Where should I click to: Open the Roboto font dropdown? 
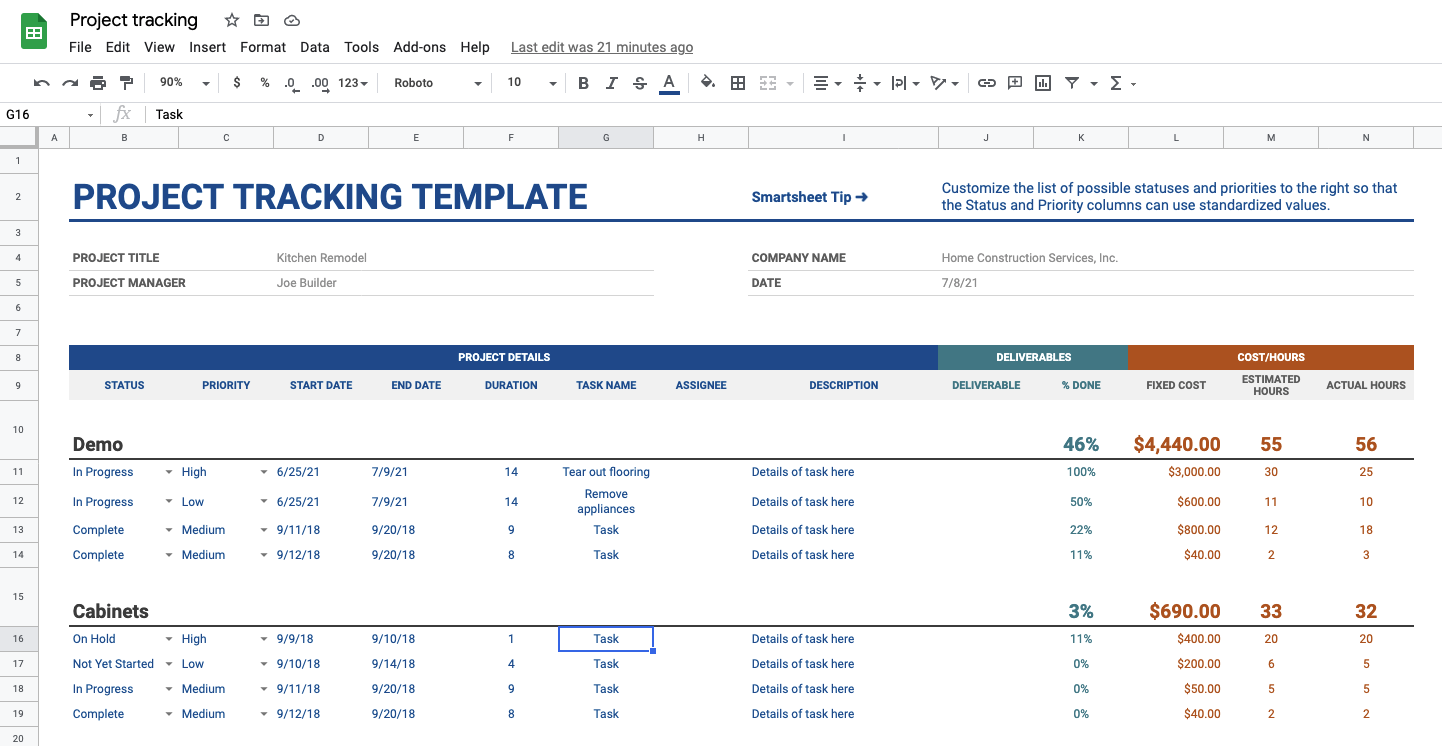[x=438, y=83]
